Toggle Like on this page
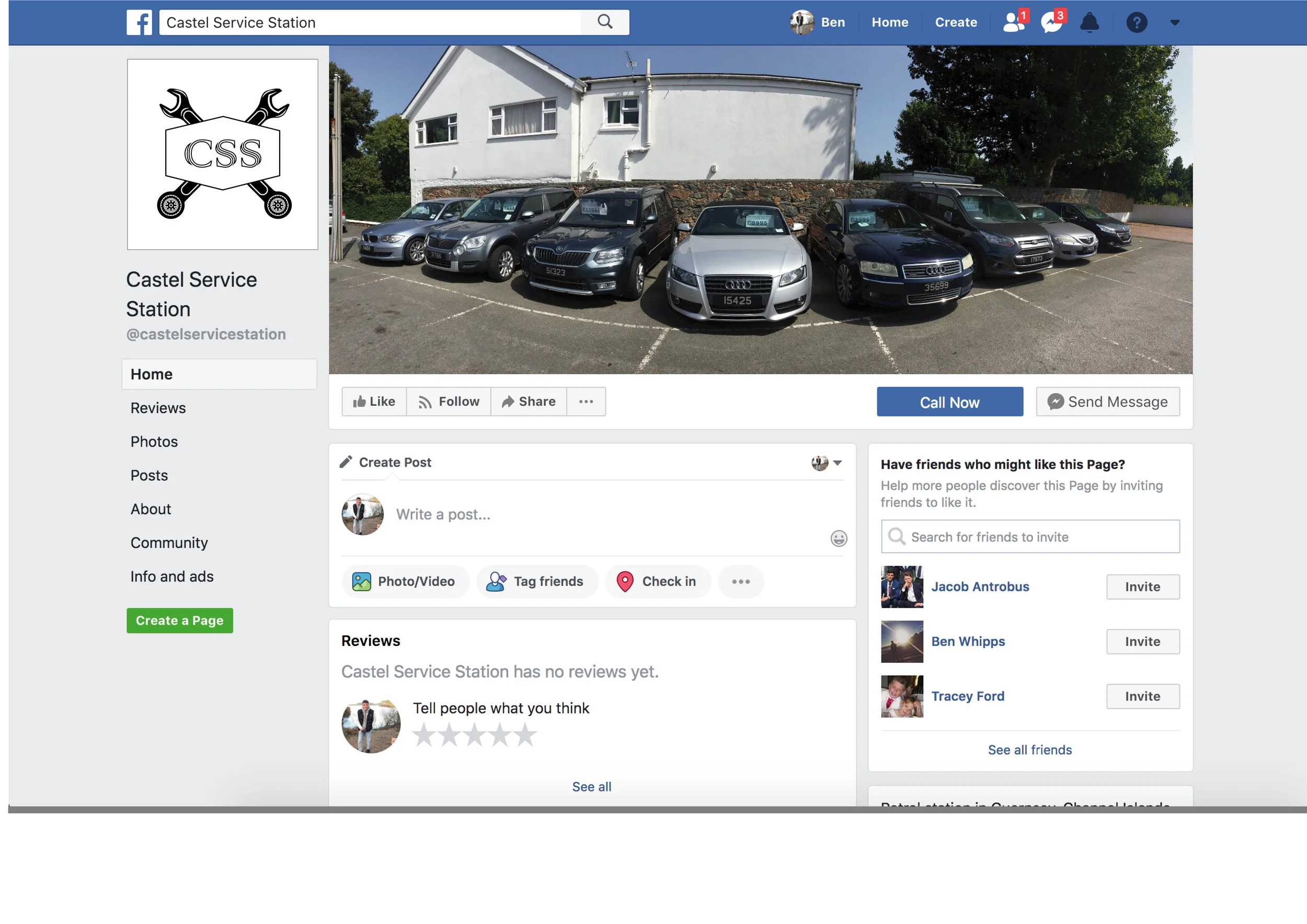This screenshot has height=924, width=1307. (x=374, y=402)
